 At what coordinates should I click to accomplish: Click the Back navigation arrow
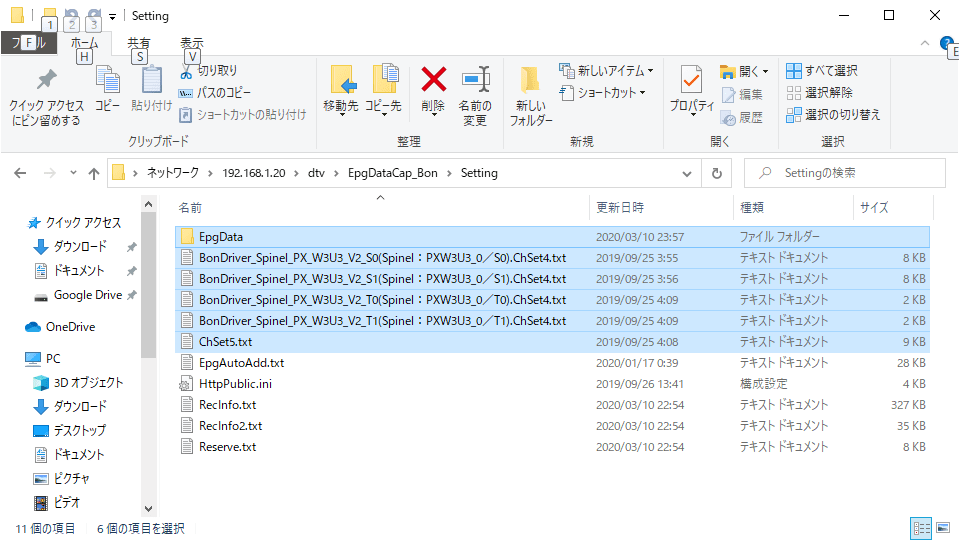pos(20,174)
